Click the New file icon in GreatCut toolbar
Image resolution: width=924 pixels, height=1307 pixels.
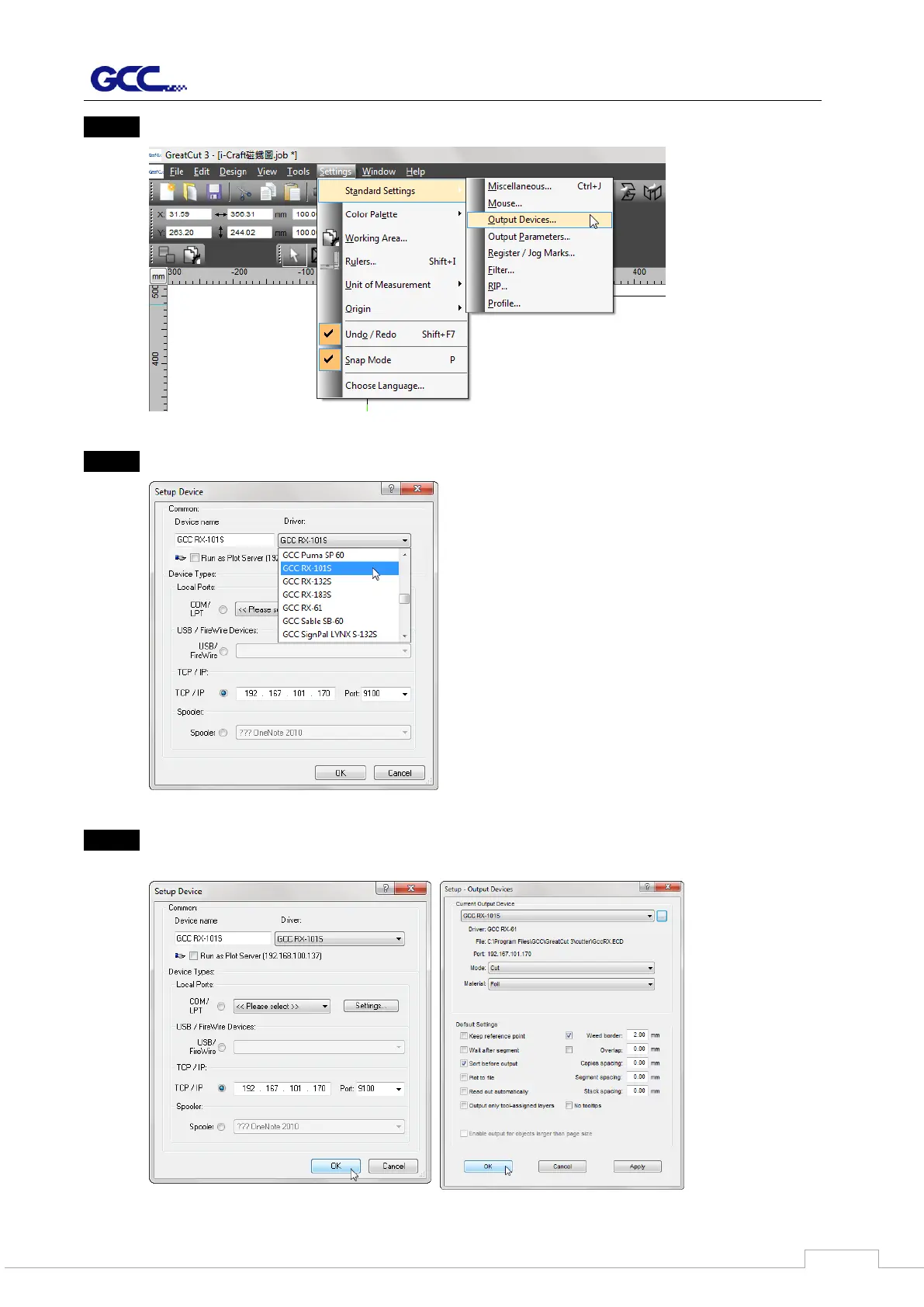[x=167, y=192]
